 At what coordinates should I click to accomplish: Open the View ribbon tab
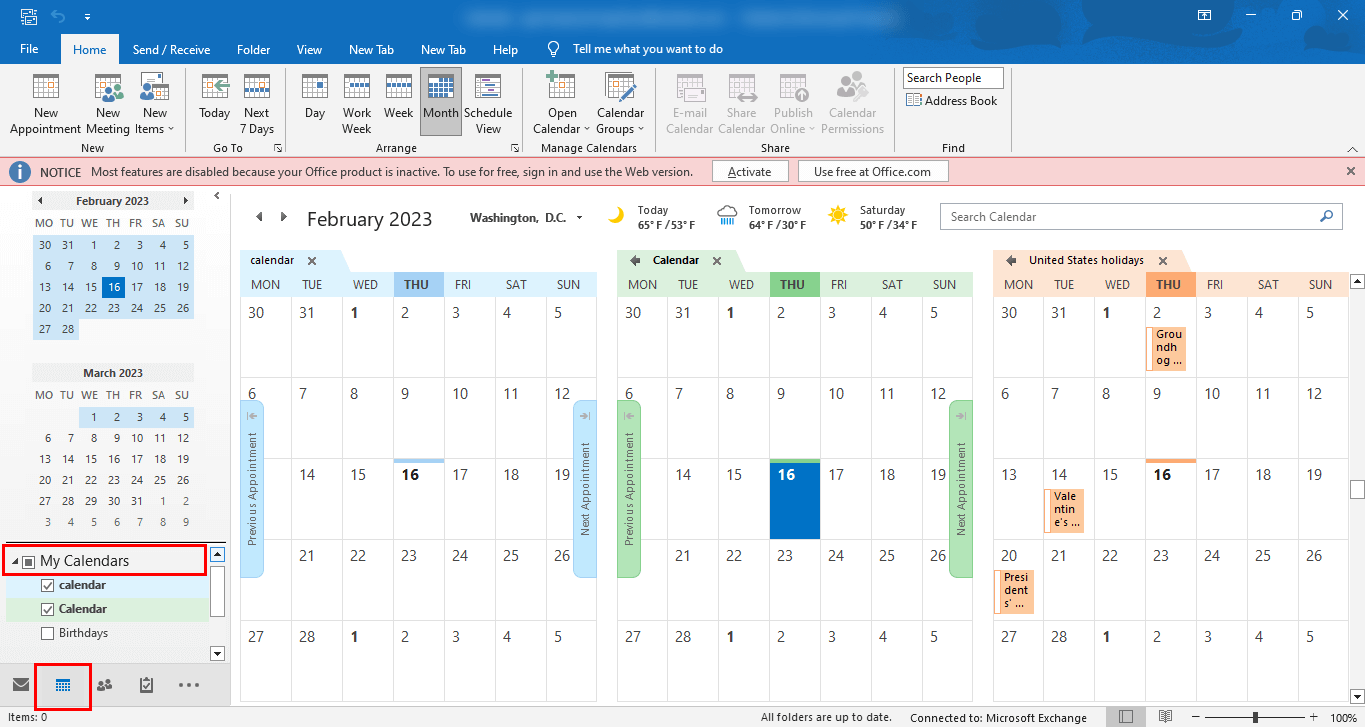[x=309, y=49]
